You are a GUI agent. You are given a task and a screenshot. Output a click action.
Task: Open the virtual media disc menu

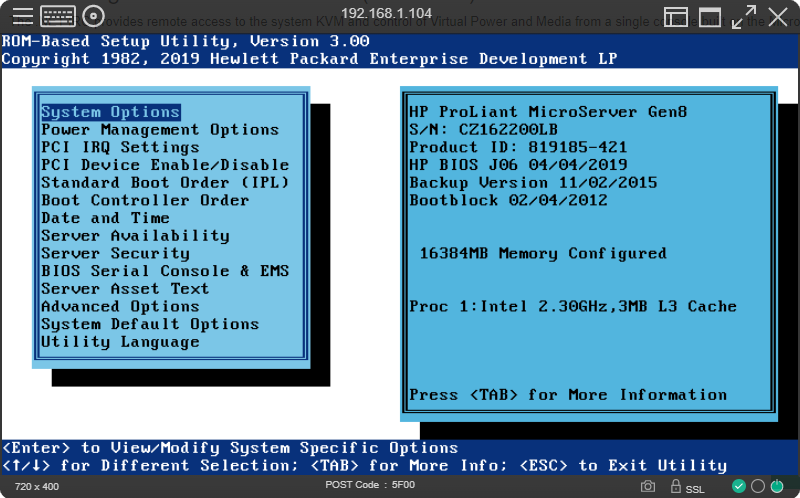(x=93, y=16)
